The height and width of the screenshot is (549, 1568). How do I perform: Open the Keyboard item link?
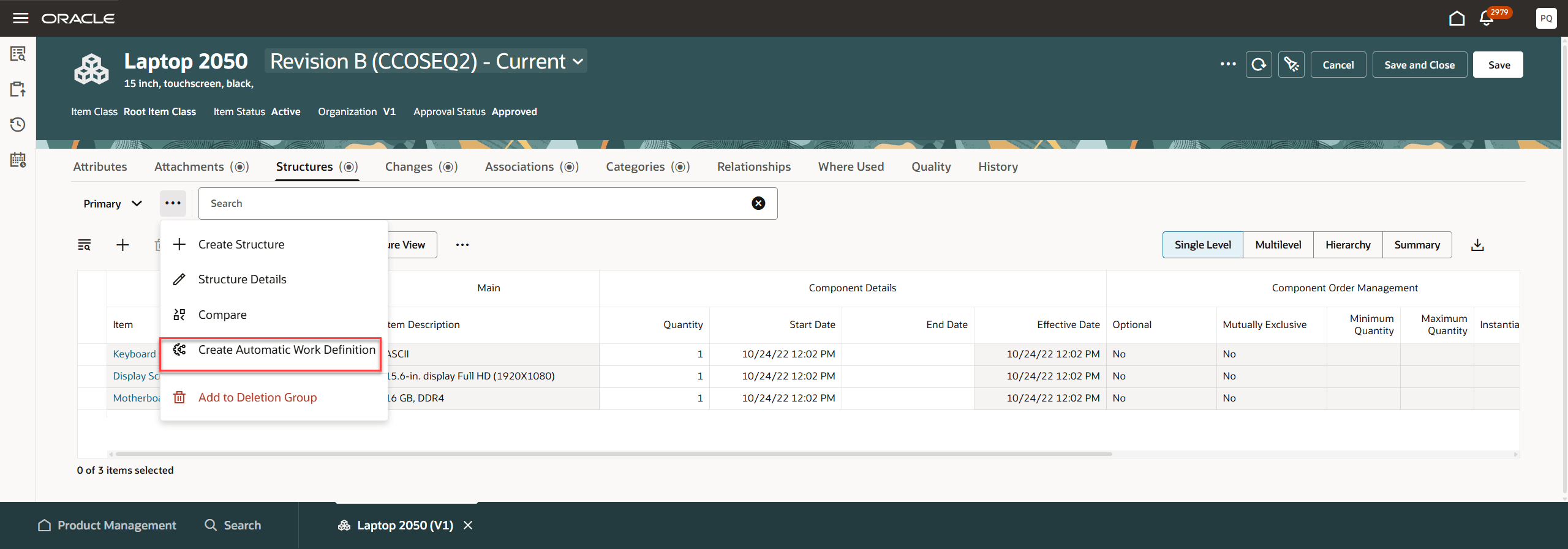pyautogui.click(x=134, y=354)
